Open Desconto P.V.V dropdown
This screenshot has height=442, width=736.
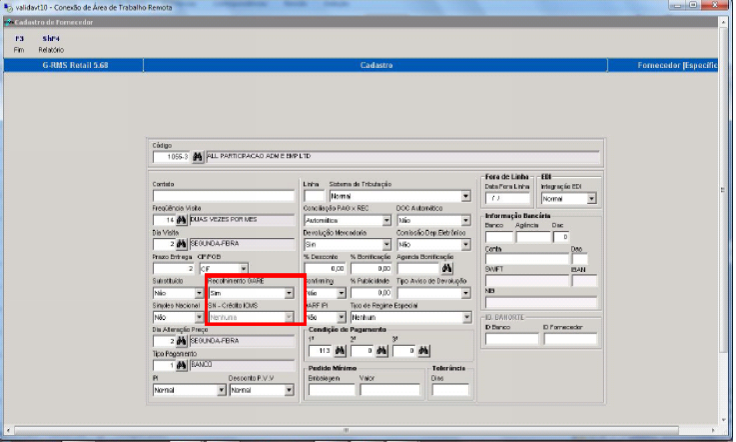pyautogui.click(x=289, y=390)
